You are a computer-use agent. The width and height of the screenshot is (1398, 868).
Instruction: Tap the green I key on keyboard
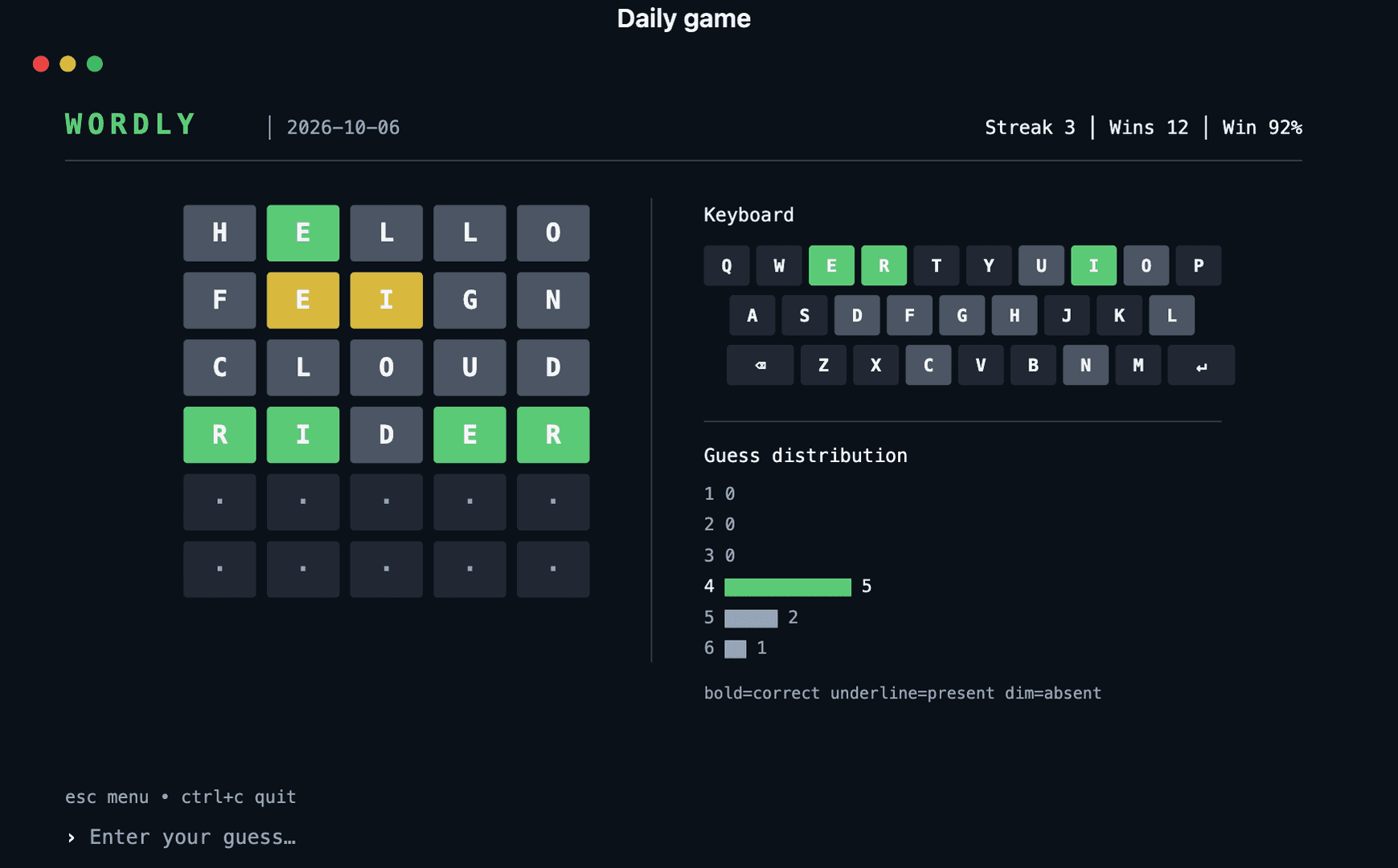(1093, 265)
